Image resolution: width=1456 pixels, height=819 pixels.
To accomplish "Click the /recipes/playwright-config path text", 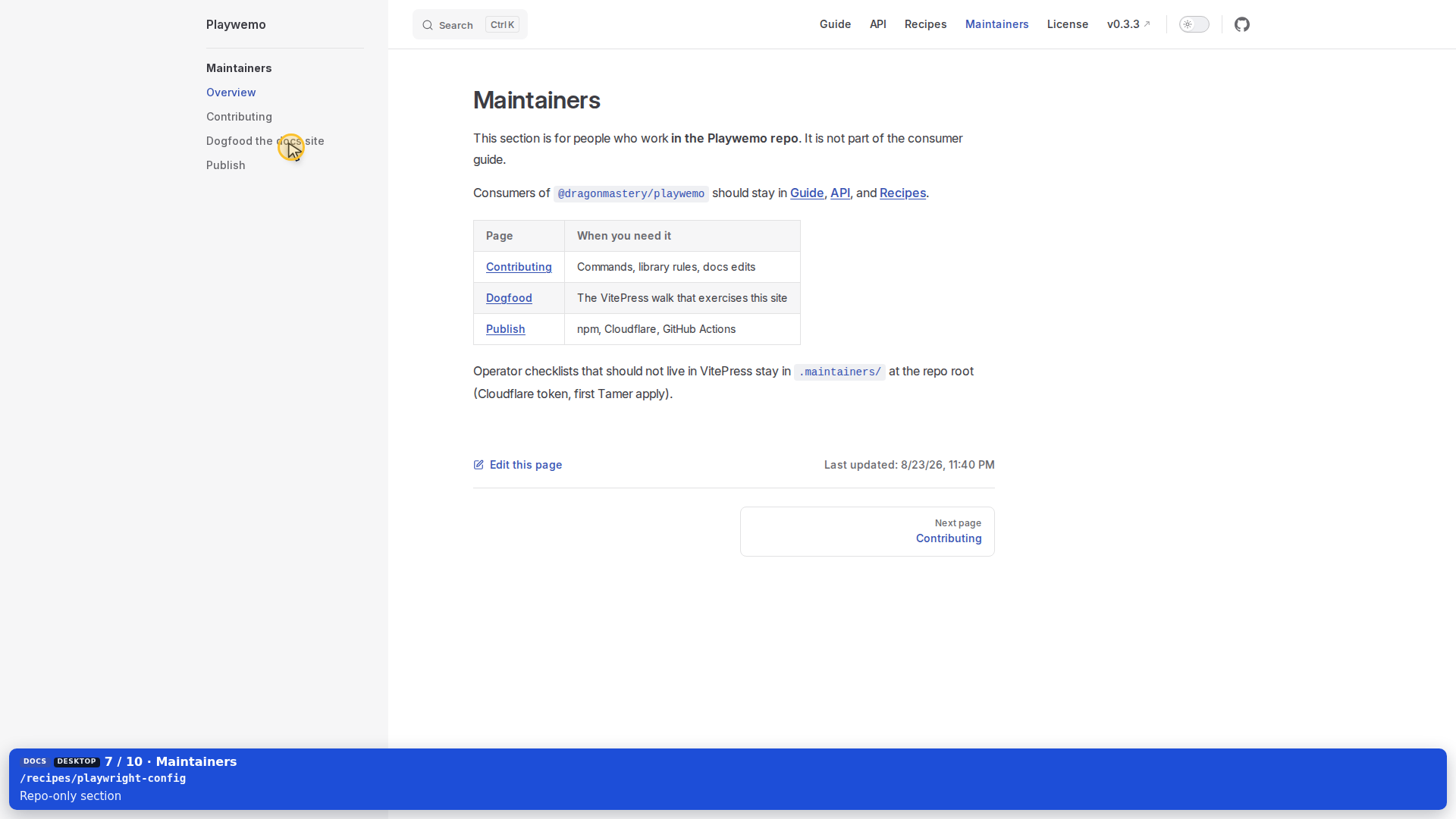I will point(103,778).
